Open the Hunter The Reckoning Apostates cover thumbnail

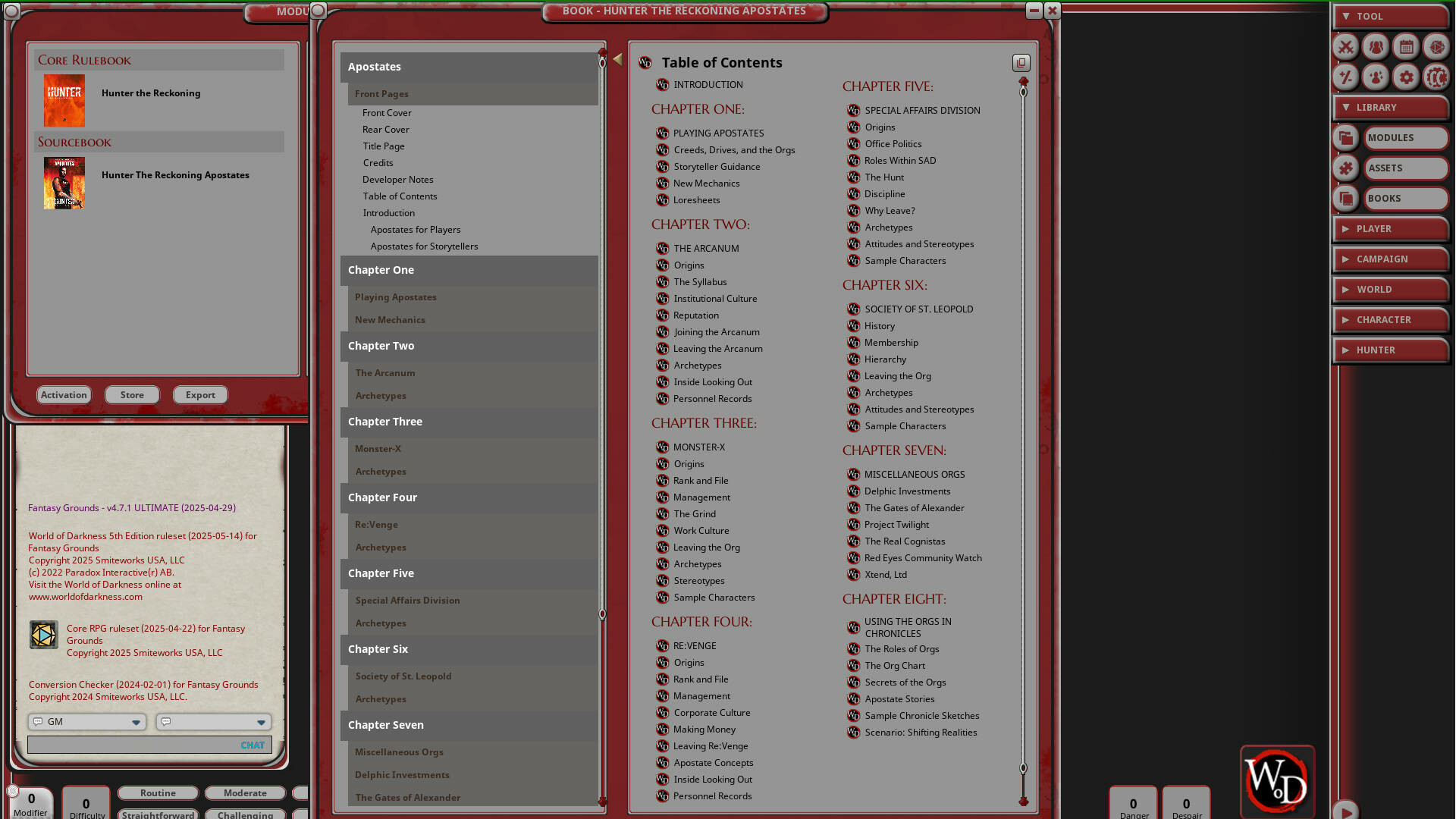64,183
